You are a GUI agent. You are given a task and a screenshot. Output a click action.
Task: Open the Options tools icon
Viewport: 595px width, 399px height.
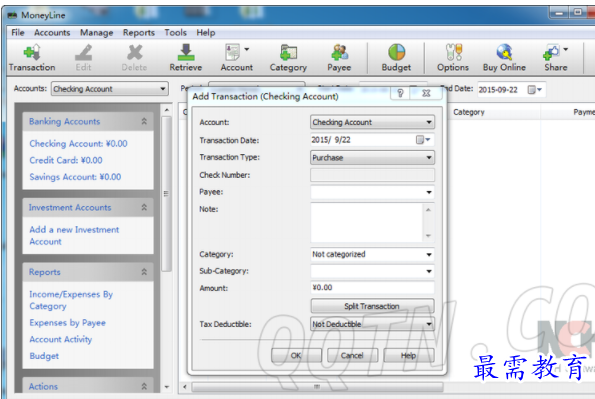click(453, 53)
